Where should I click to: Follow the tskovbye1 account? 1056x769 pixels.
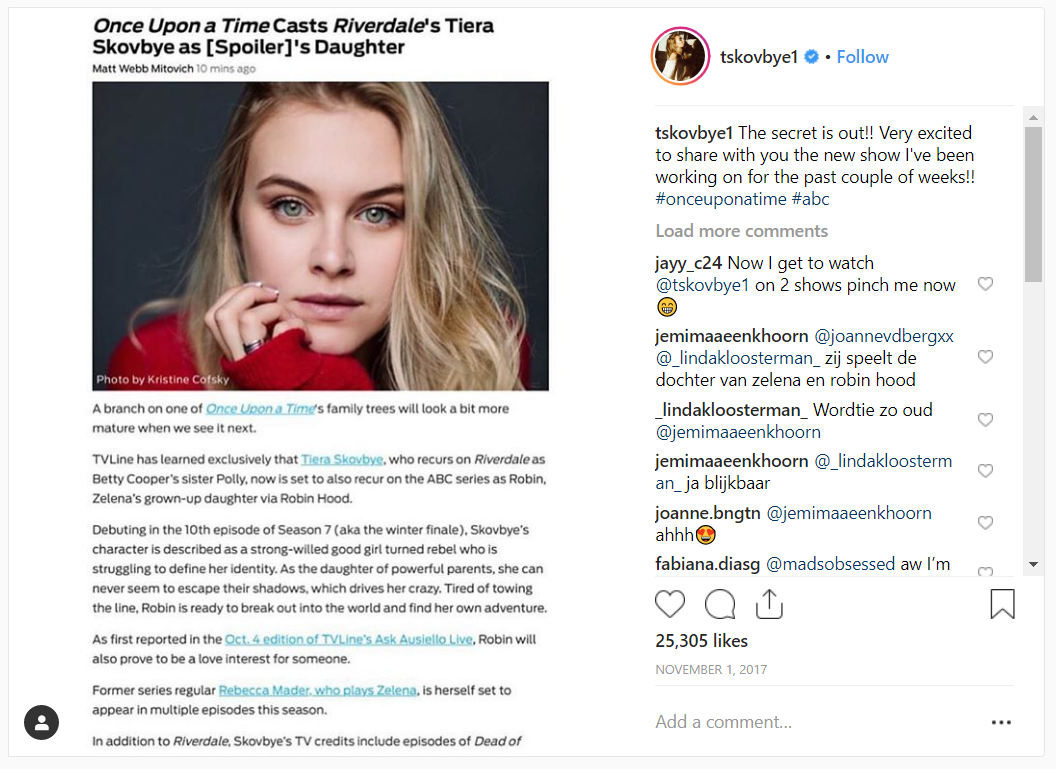[862, 57]
